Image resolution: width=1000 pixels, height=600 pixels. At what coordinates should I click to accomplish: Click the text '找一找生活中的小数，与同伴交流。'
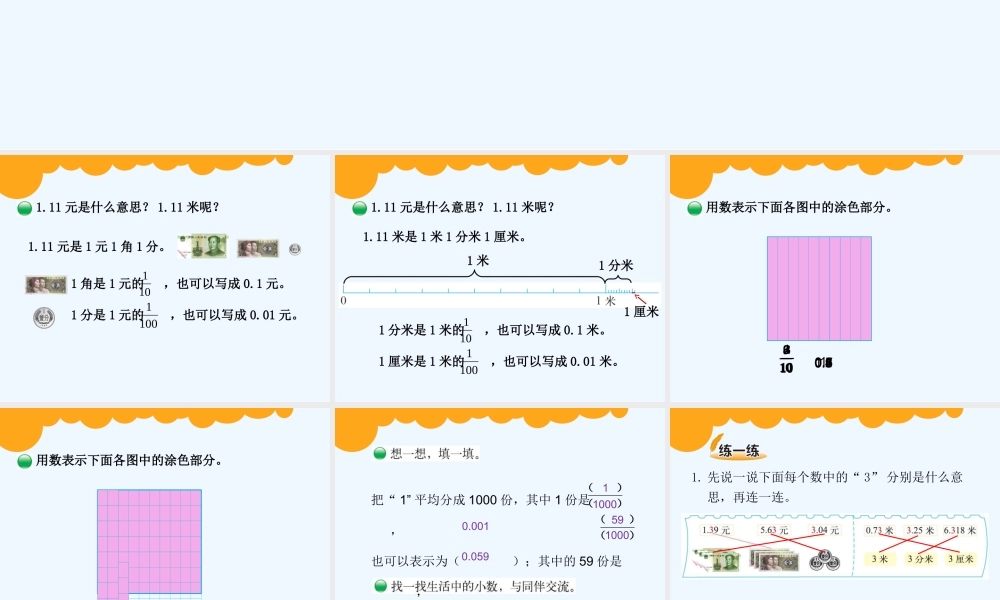click(x=482, y=586)
